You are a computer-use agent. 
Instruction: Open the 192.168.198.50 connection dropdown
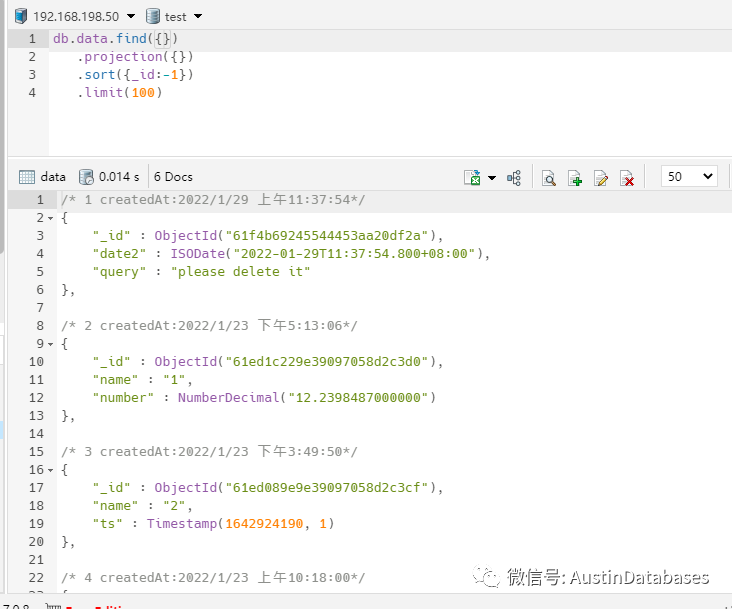pos(131,16)
